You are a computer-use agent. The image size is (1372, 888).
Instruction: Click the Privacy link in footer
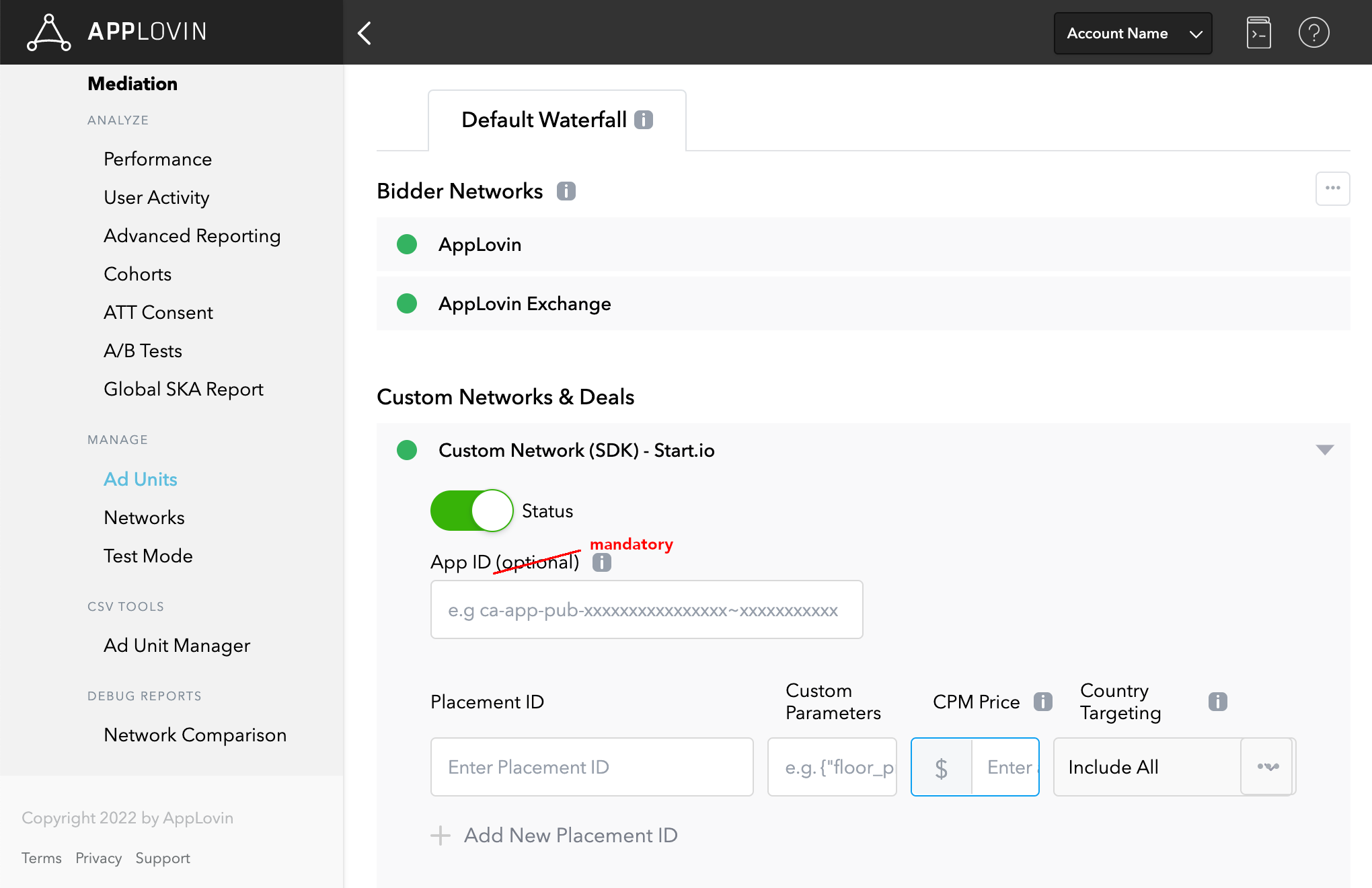(99, 858)
